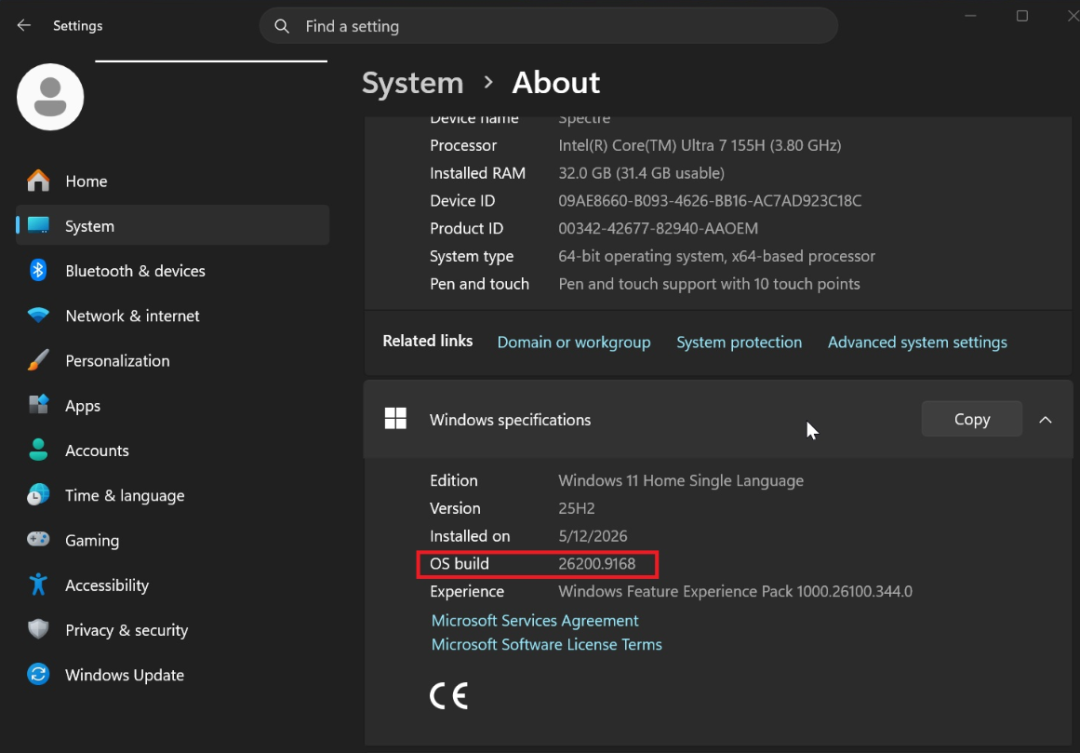Click the Accounts person icon
The height and width of the screenshot is (753, 1080).
pyautogui.click(x=39, y=450)
